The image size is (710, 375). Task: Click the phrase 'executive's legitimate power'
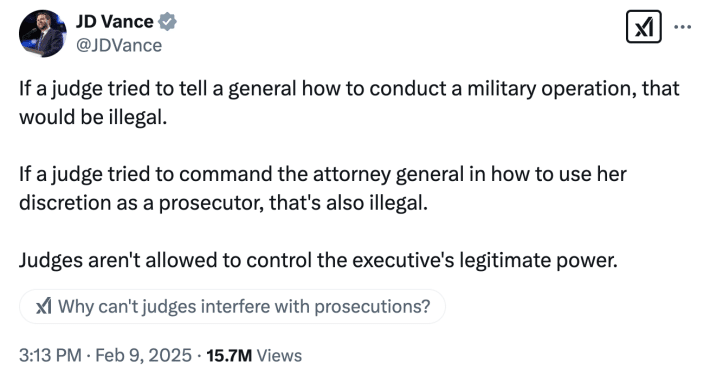pyautogui.click(x=485, y=260)
